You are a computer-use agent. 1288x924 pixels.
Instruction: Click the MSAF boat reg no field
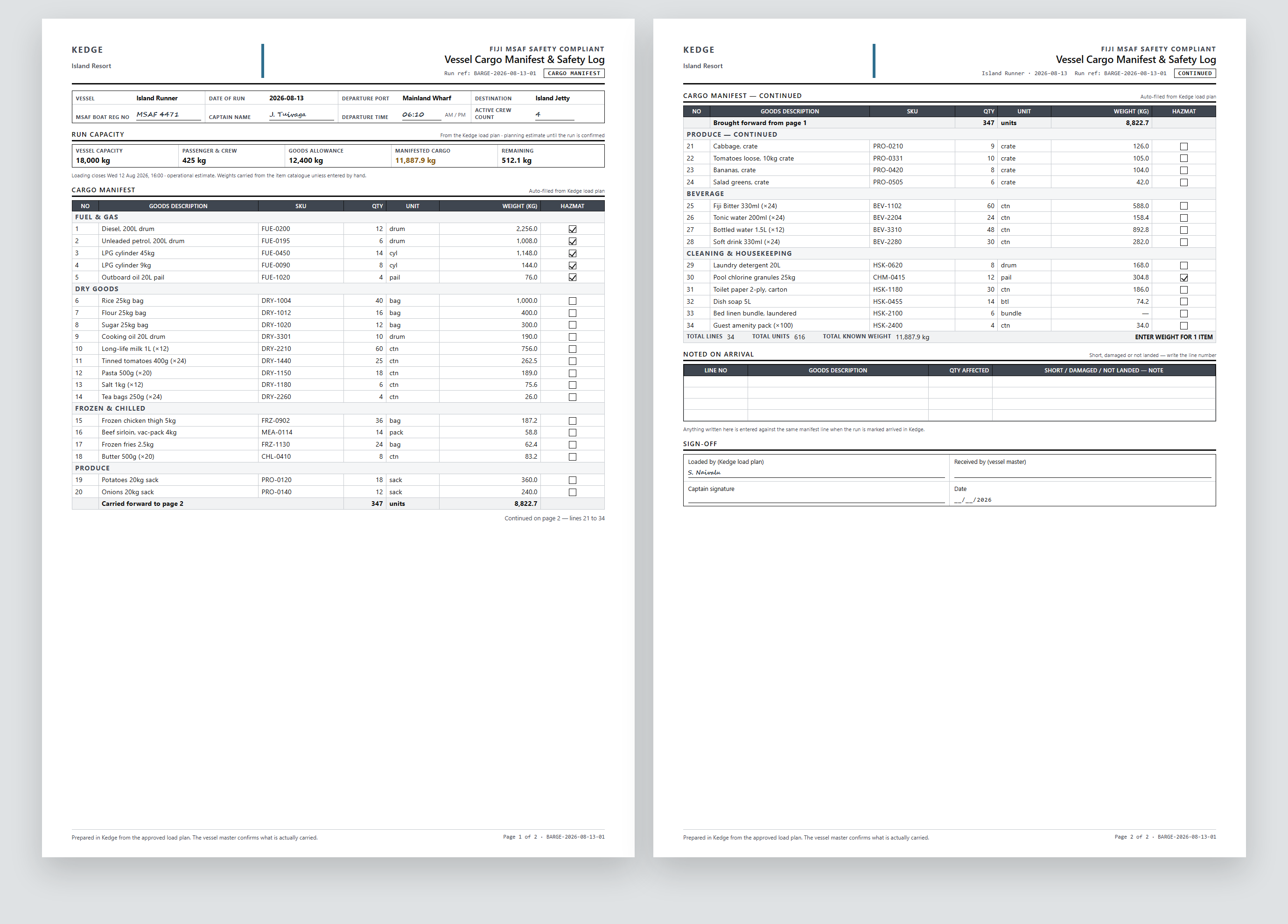click(x=168, y=115)
